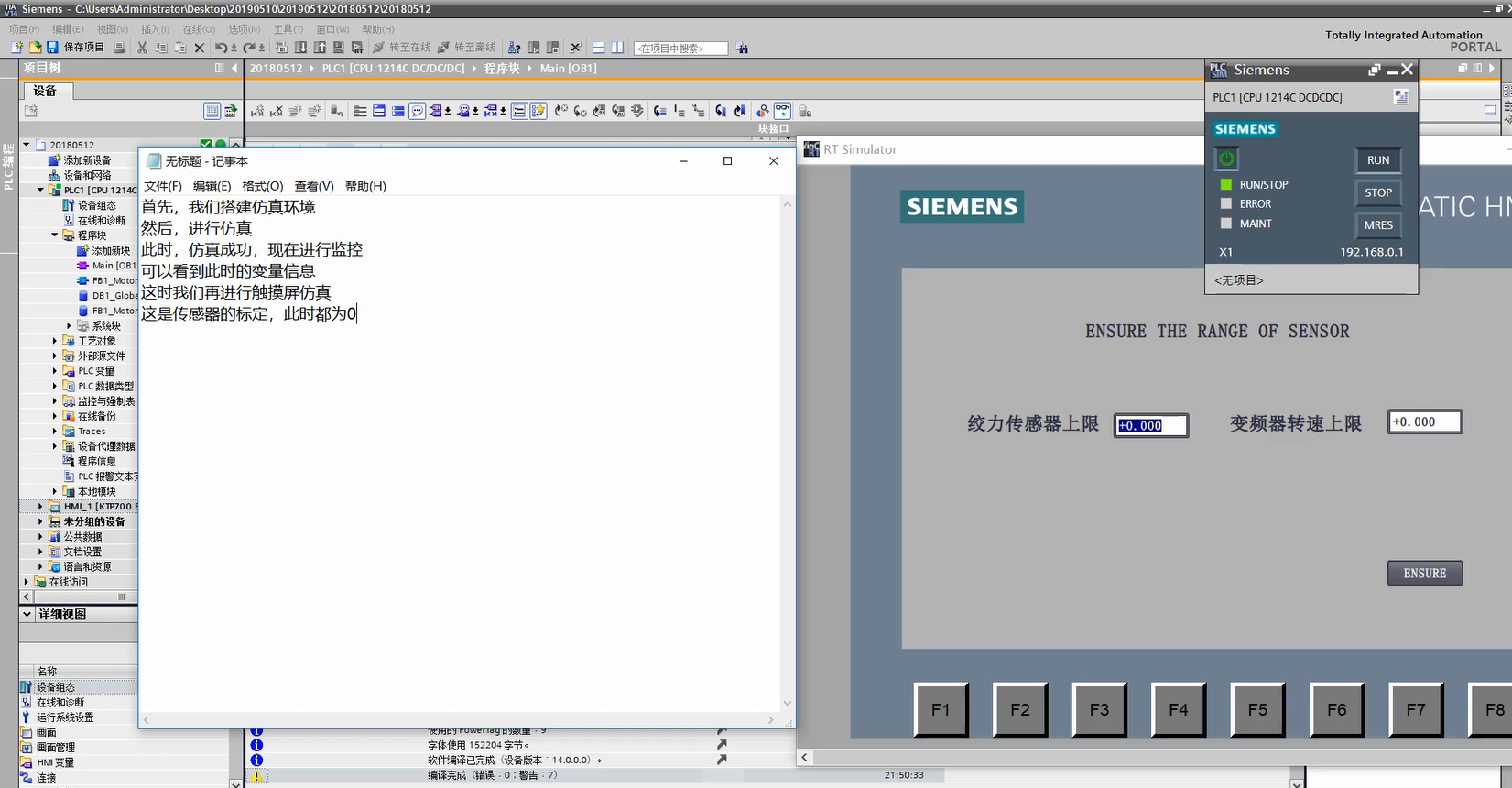
Task: Click the undo arrow icon
Action: [221, 47]
